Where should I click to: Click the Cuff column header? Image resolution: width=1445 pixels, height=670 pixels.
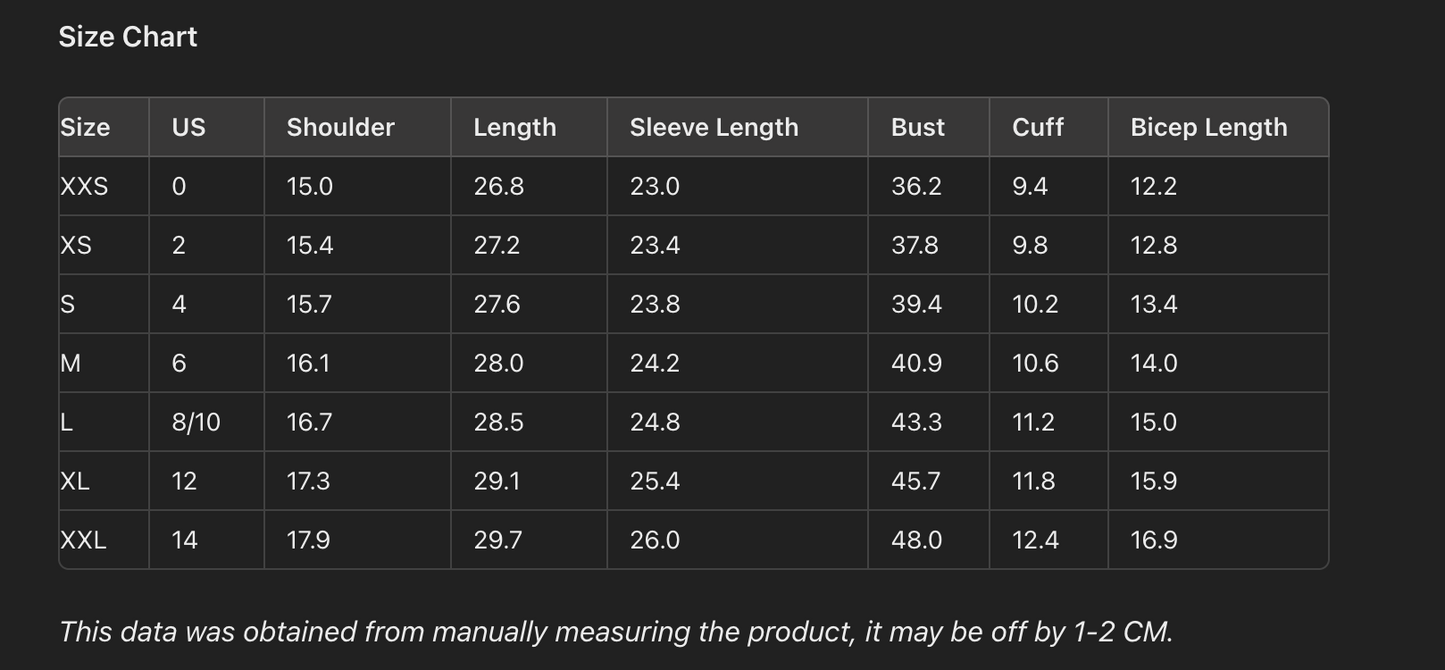pyautogui.click(x=1037, y=127)
